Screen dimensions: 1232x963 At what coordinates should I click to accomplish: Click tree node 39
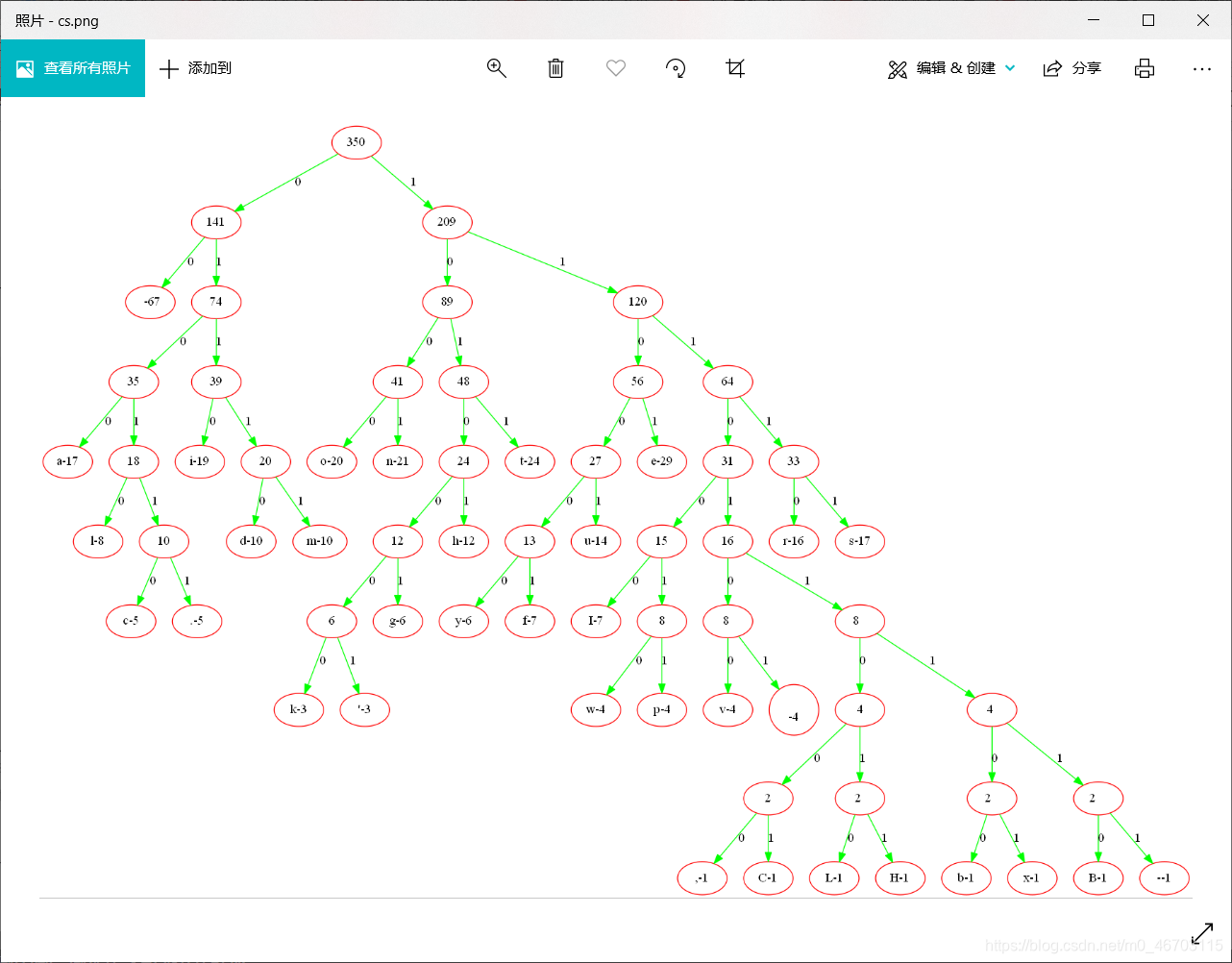(215, 382)
